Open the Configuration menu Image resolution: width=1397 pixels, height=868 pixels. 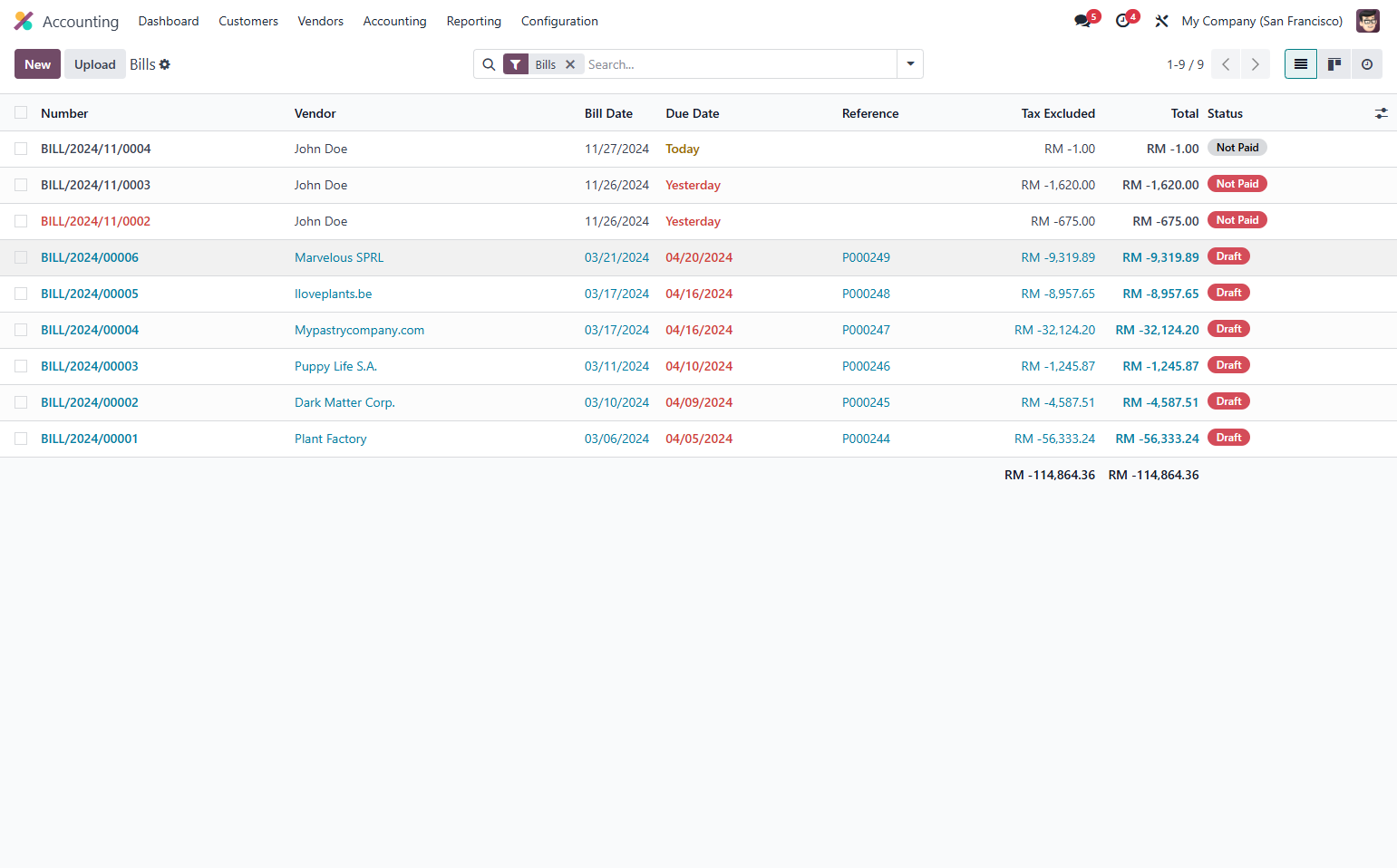click(x=559, y=21)
